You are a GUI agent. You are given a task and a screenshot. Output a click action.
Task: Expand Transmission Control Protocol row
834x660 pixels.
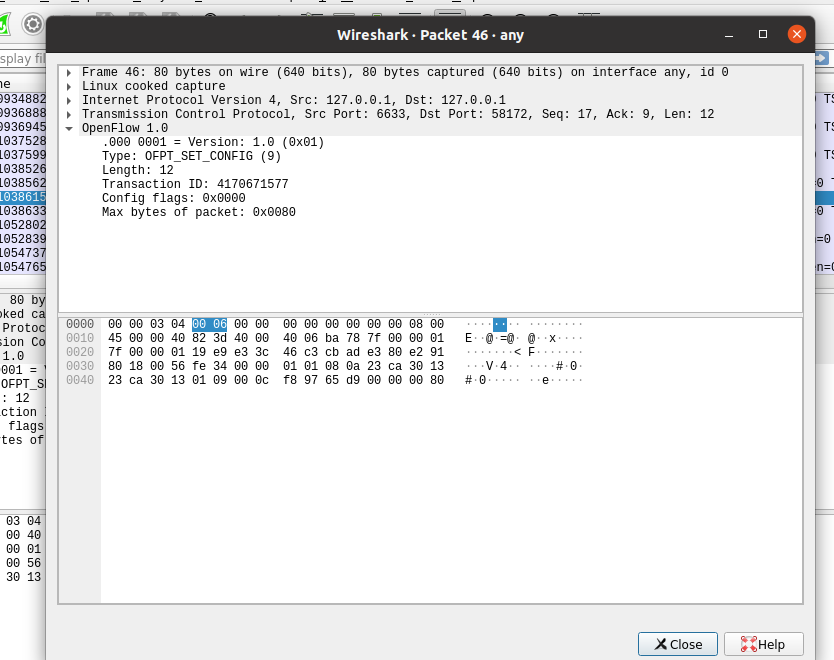[69, 114]
